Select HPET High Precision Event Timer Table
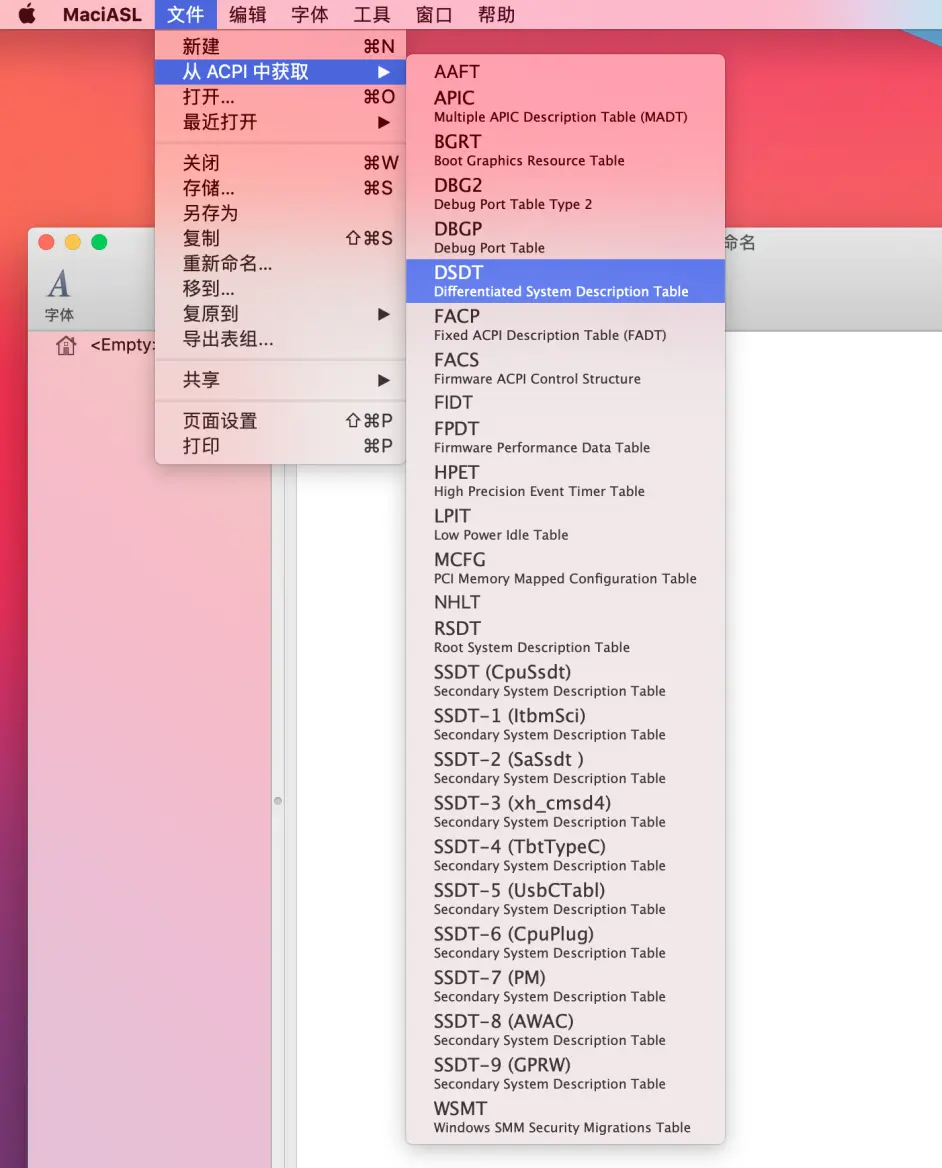This screenshot has height=1168, width=942. click(565, 481)
